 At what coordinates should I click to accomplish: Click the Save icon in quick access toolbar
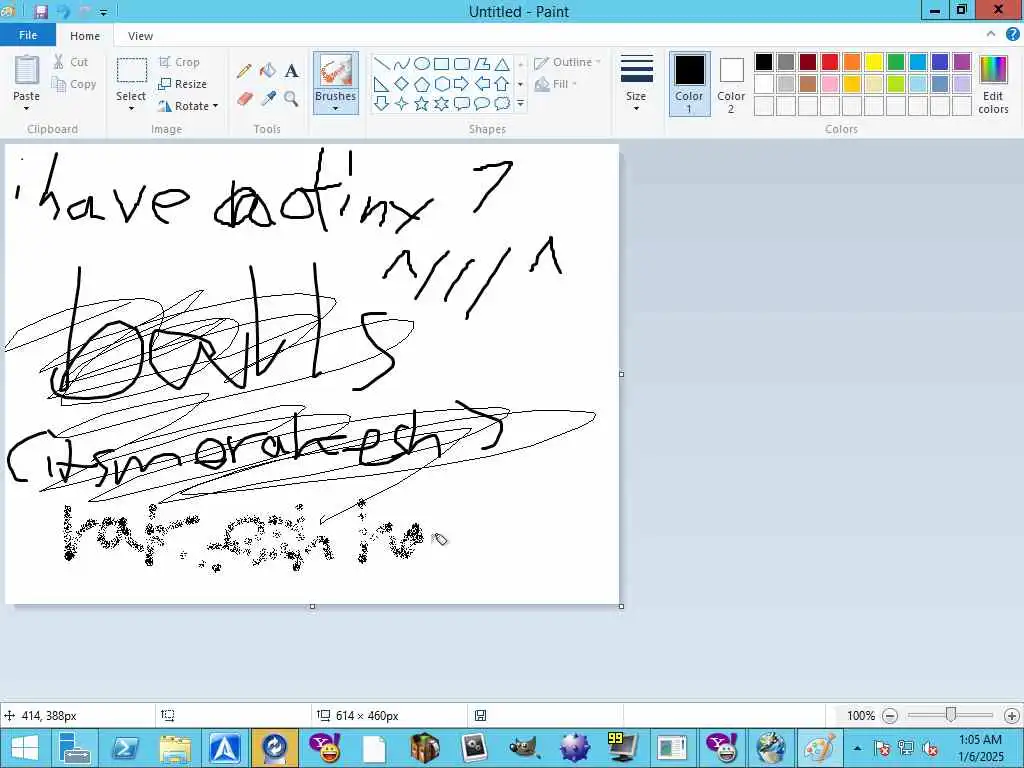coord(41,11)
